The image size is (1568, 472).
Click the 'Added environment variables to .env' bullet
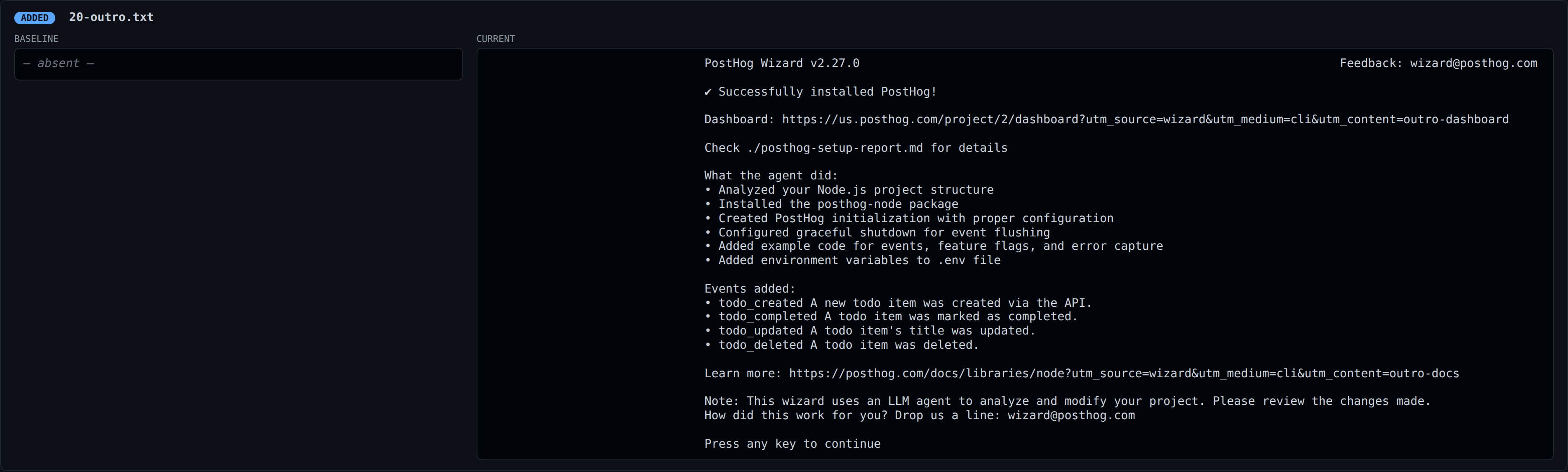(x=852, y=260)
